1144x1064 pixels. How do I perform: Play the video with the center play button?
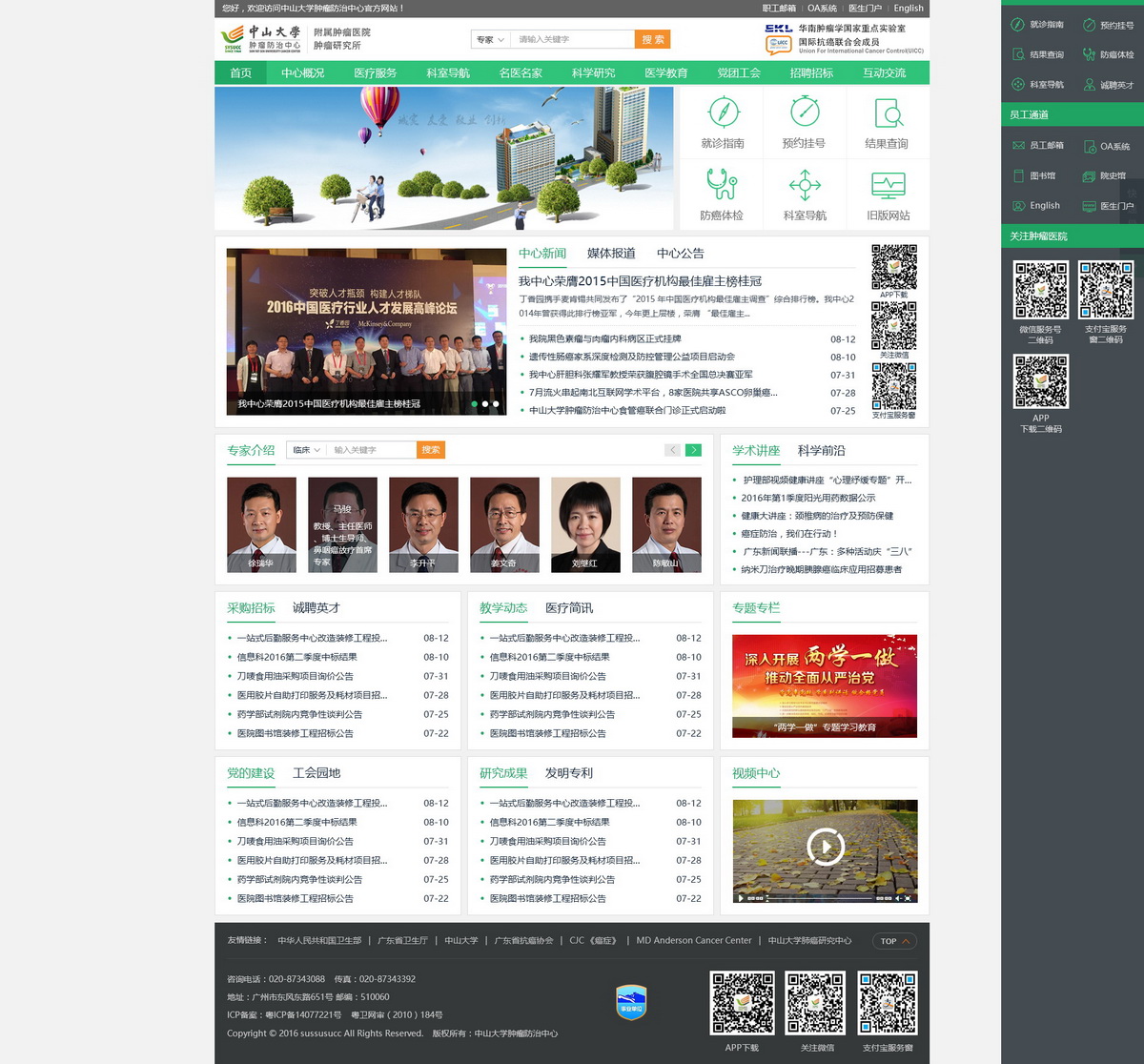pos(826,846)
